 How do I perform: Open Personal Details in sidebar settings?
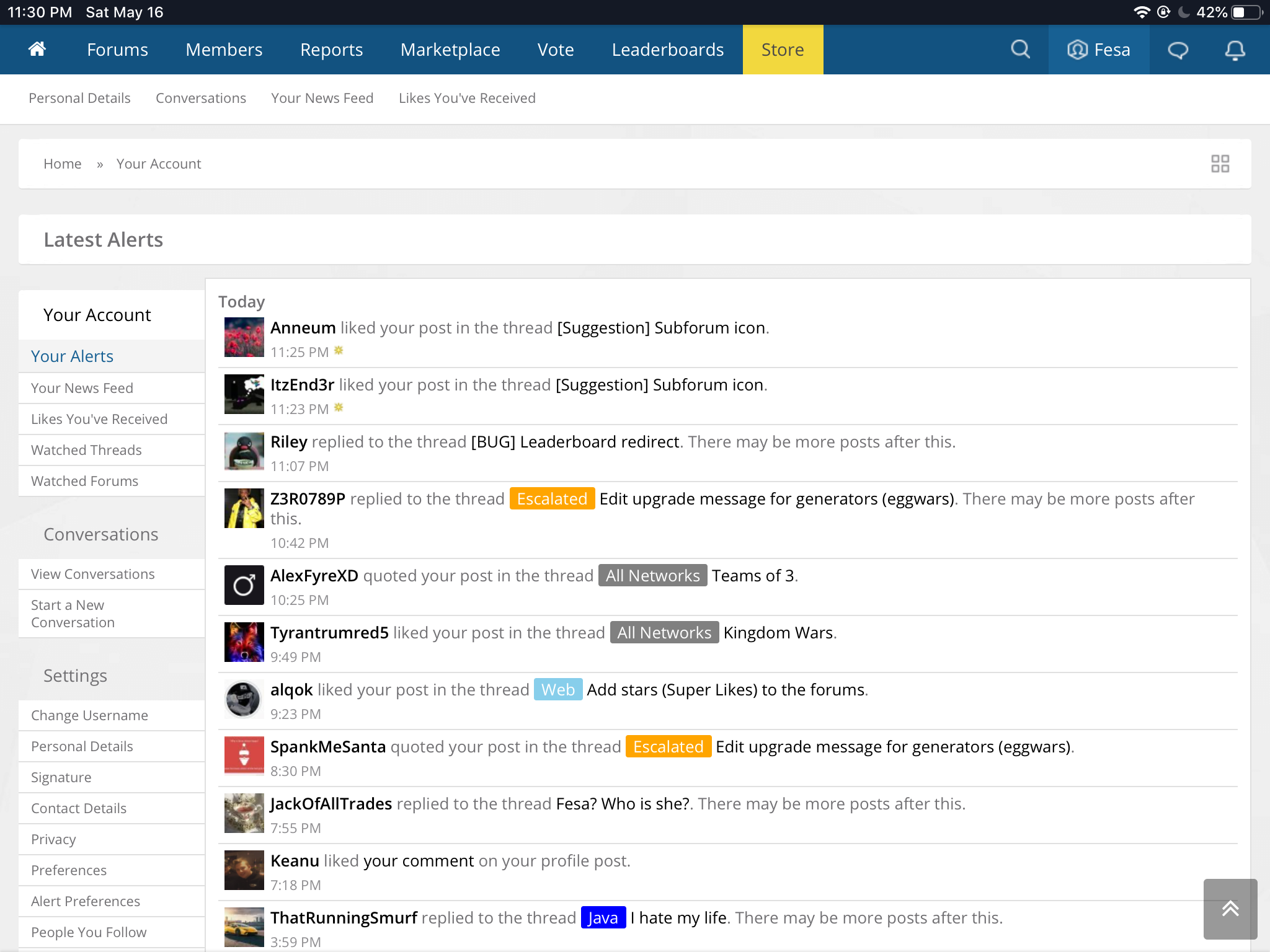112,746
